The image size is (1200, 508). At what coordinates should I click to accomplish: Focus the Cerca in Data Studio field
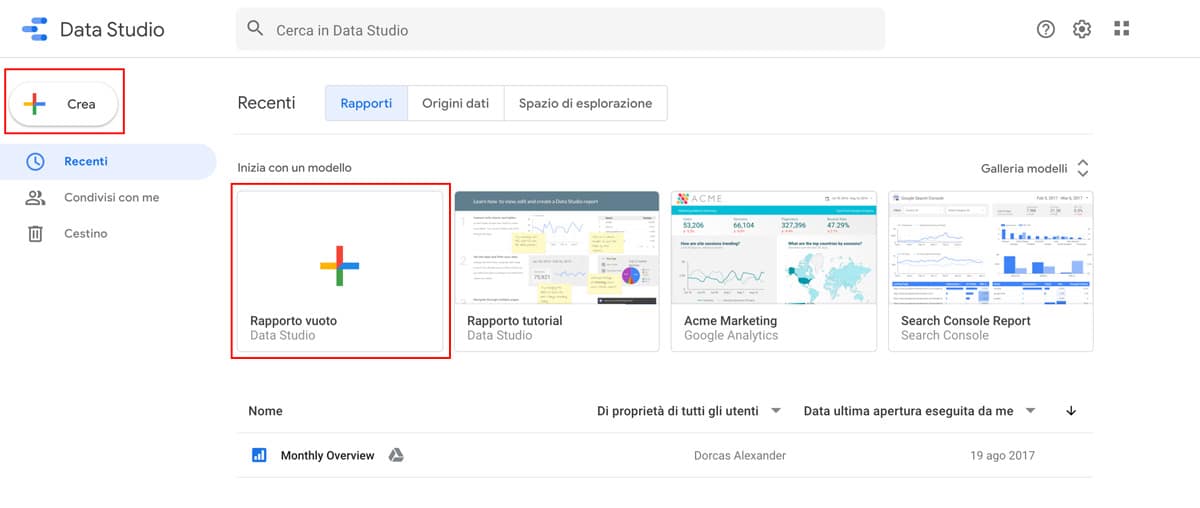[x=560, y=29]
